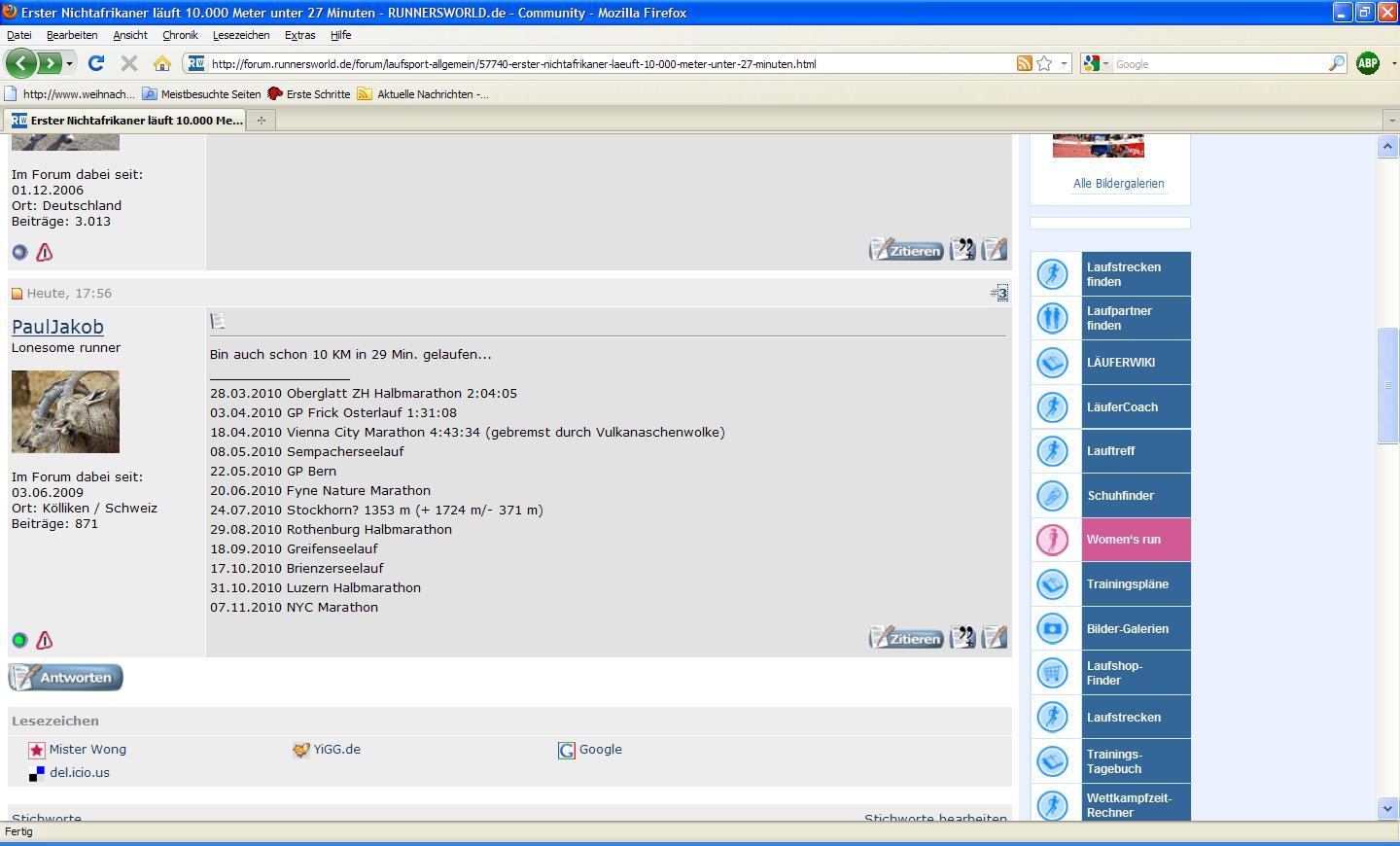Go to the Firefox home page icon
This screenshot has height=846, width=1400.
pyautogui.click(x=161, y=63)
